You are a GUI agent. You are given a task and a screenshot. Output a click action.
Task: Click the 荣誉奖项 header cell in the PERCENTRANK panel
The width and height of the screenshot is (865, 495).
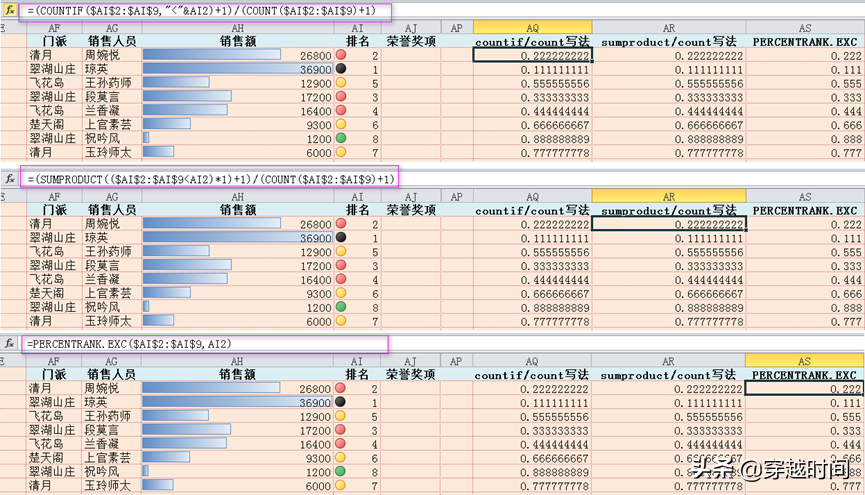pyautogui.click(x=410, y=374)
